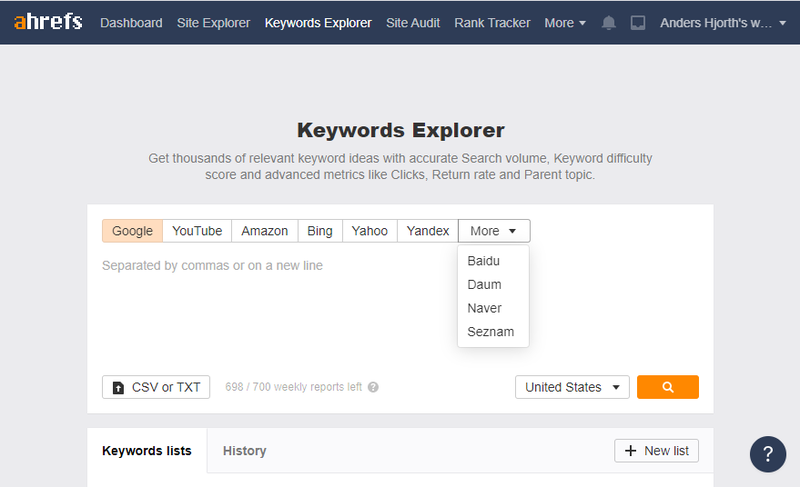
Task: Switch to the Keywords lists tab
Action: click(147, 451)
